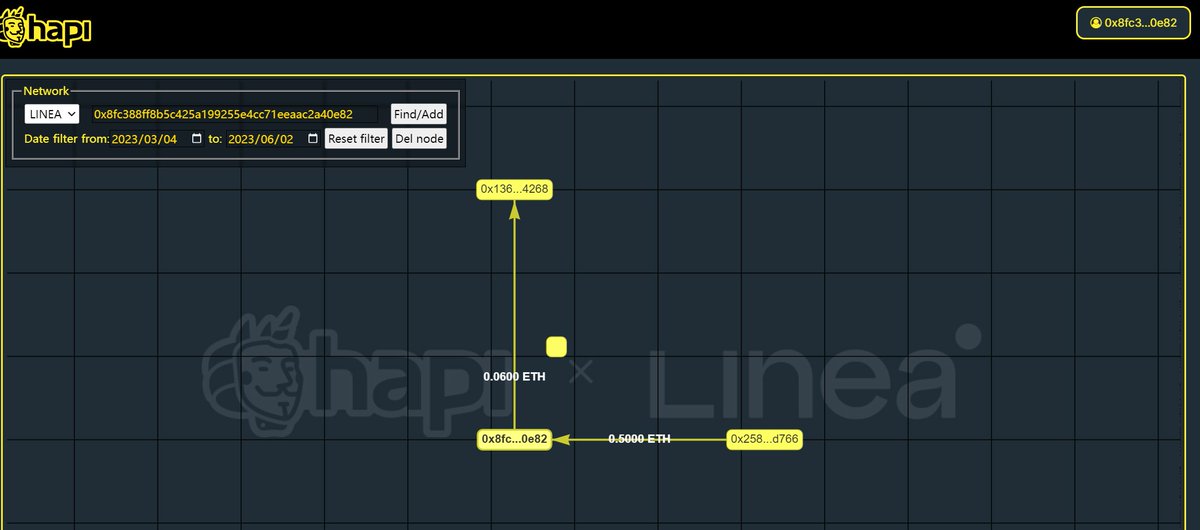
Task: Click the 0.5000 ETH edge label
Action: (639, 439)
